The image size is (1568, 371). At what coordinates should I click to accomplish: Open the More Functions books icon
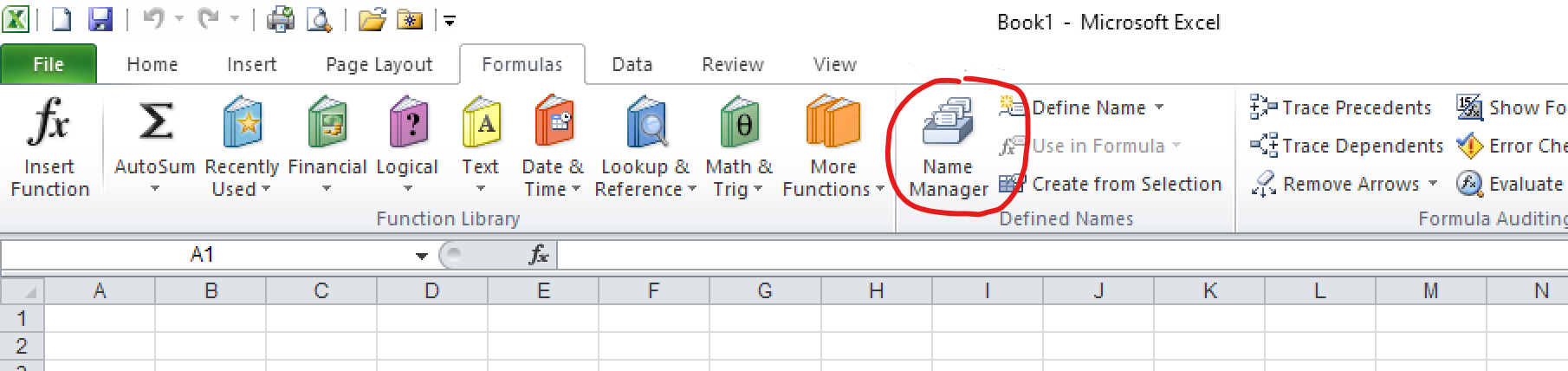tap(833, 121)
